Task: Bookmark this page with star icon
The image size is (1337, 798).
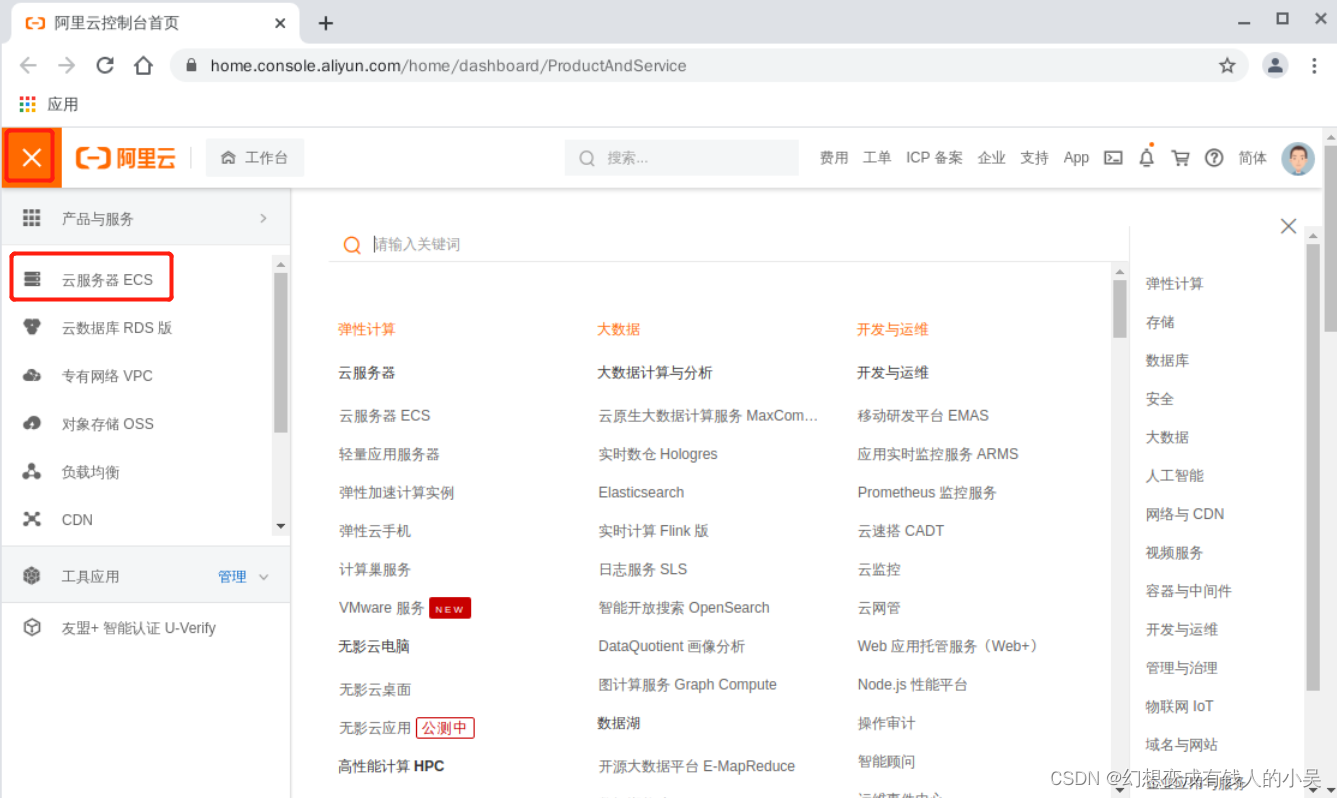Action: point(1227,65)
